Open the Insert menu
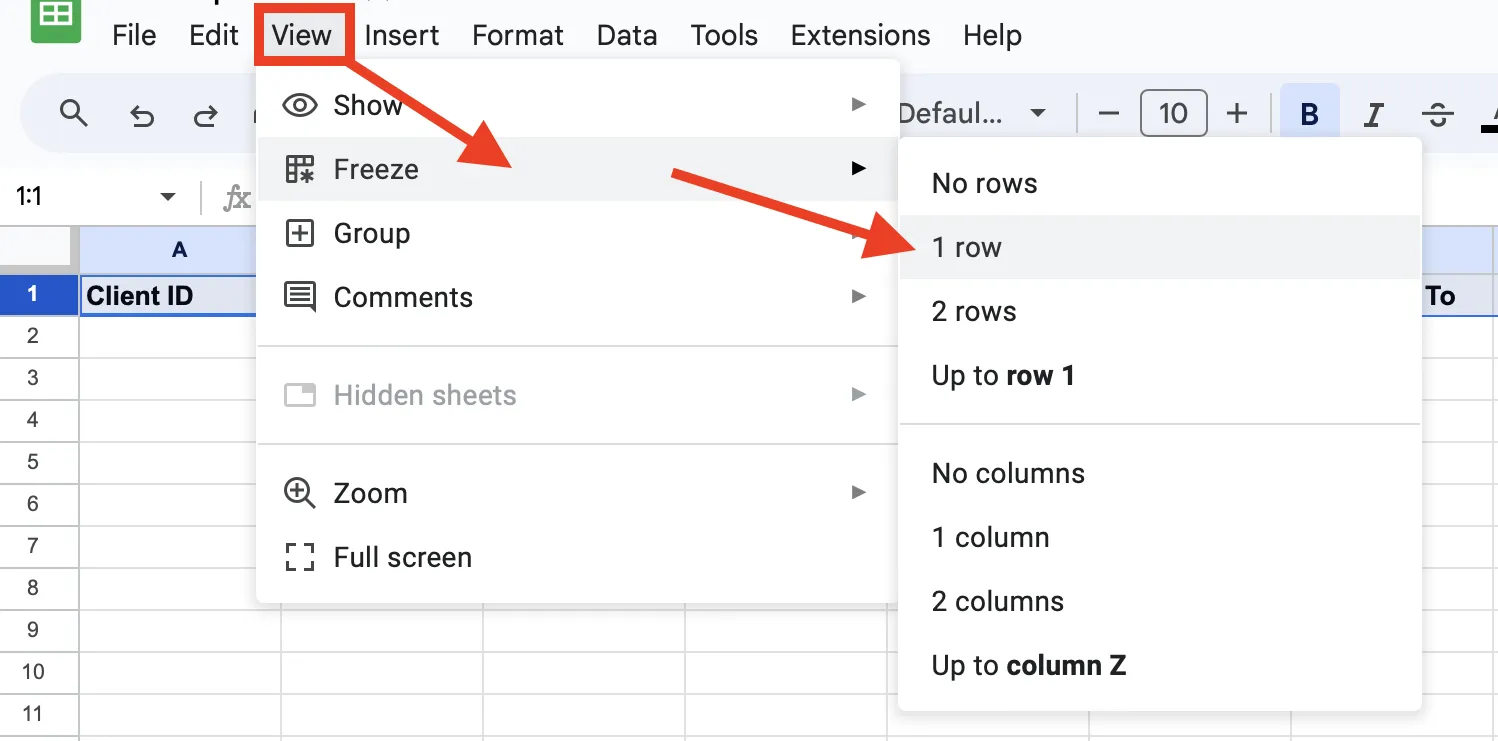This screenshot has height=741, width=1498. 401,35
